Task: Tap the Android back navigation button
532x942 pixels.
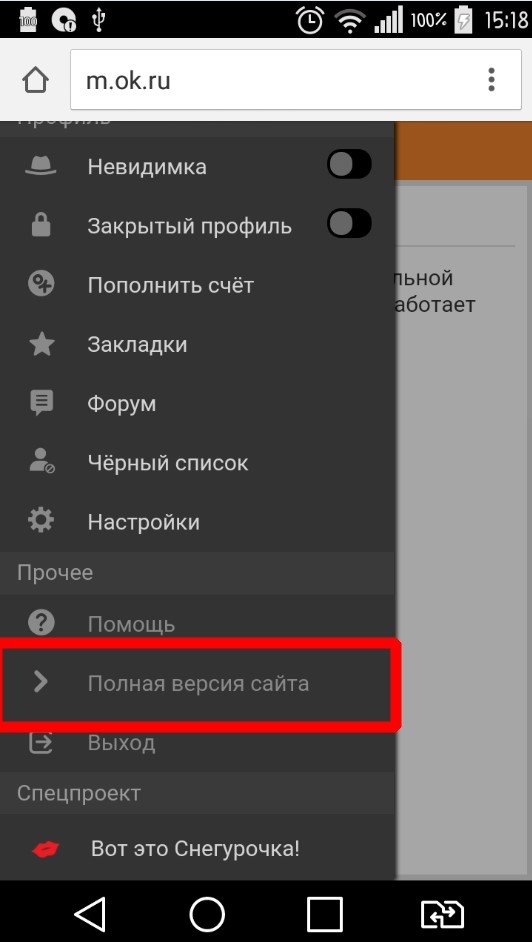Action: pyautogui.click(x=90, y=914)
